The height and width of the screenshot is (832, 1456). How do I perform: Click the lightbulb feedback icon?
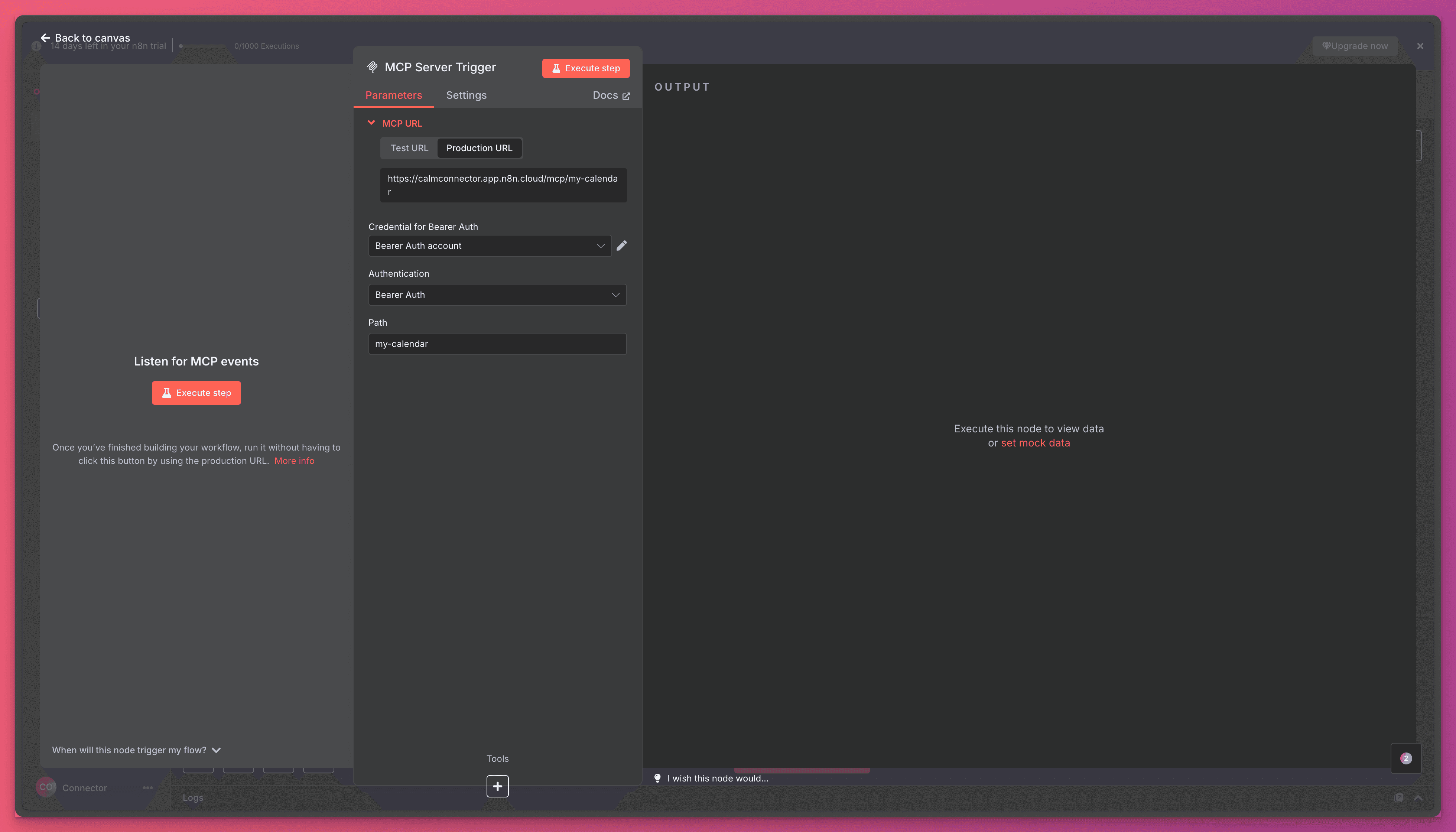(657, 778)
